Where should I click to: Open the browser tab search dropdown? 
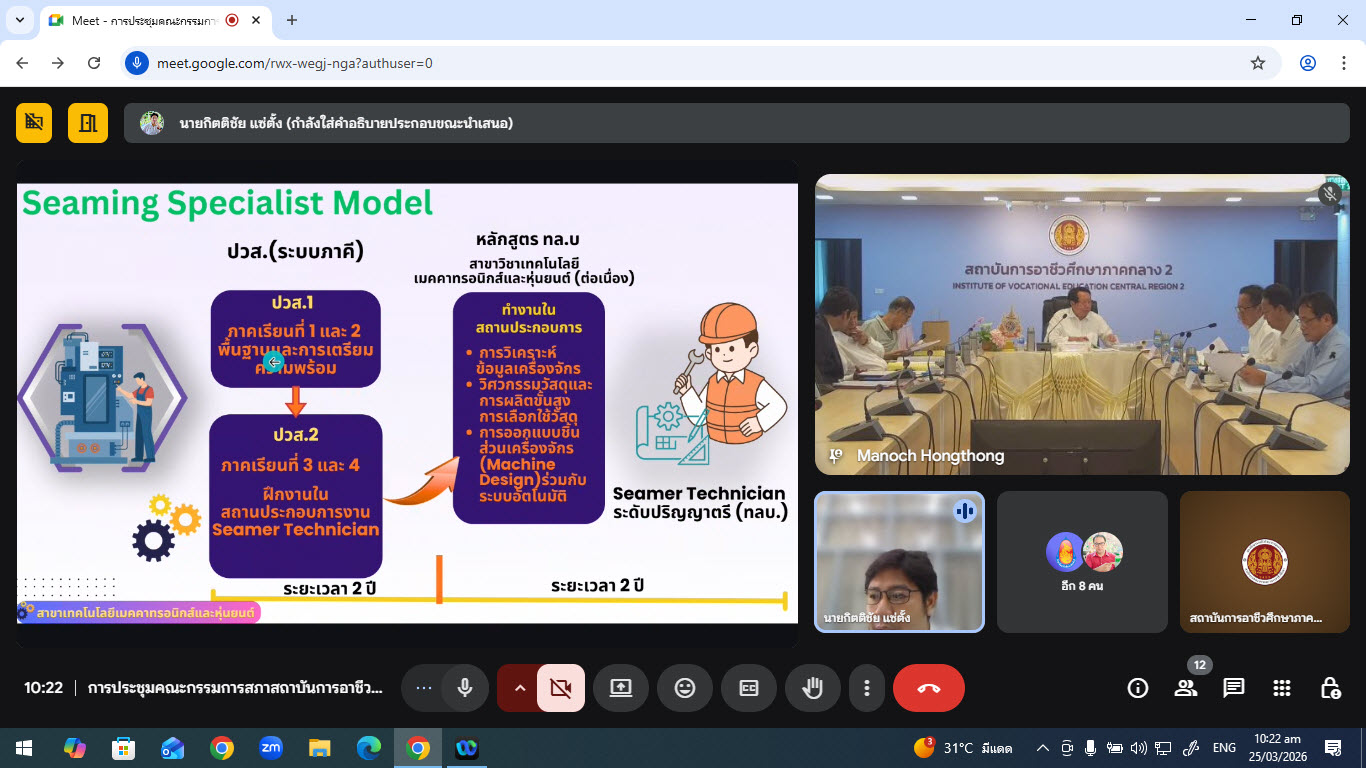click(x=20, y=20)
